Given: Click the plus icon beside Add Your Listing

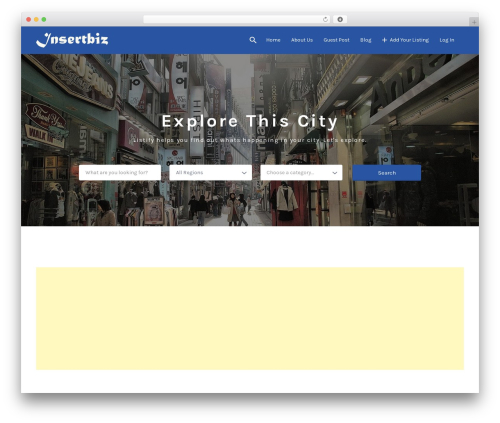Looking at the screenshot, I should point(384,40).
